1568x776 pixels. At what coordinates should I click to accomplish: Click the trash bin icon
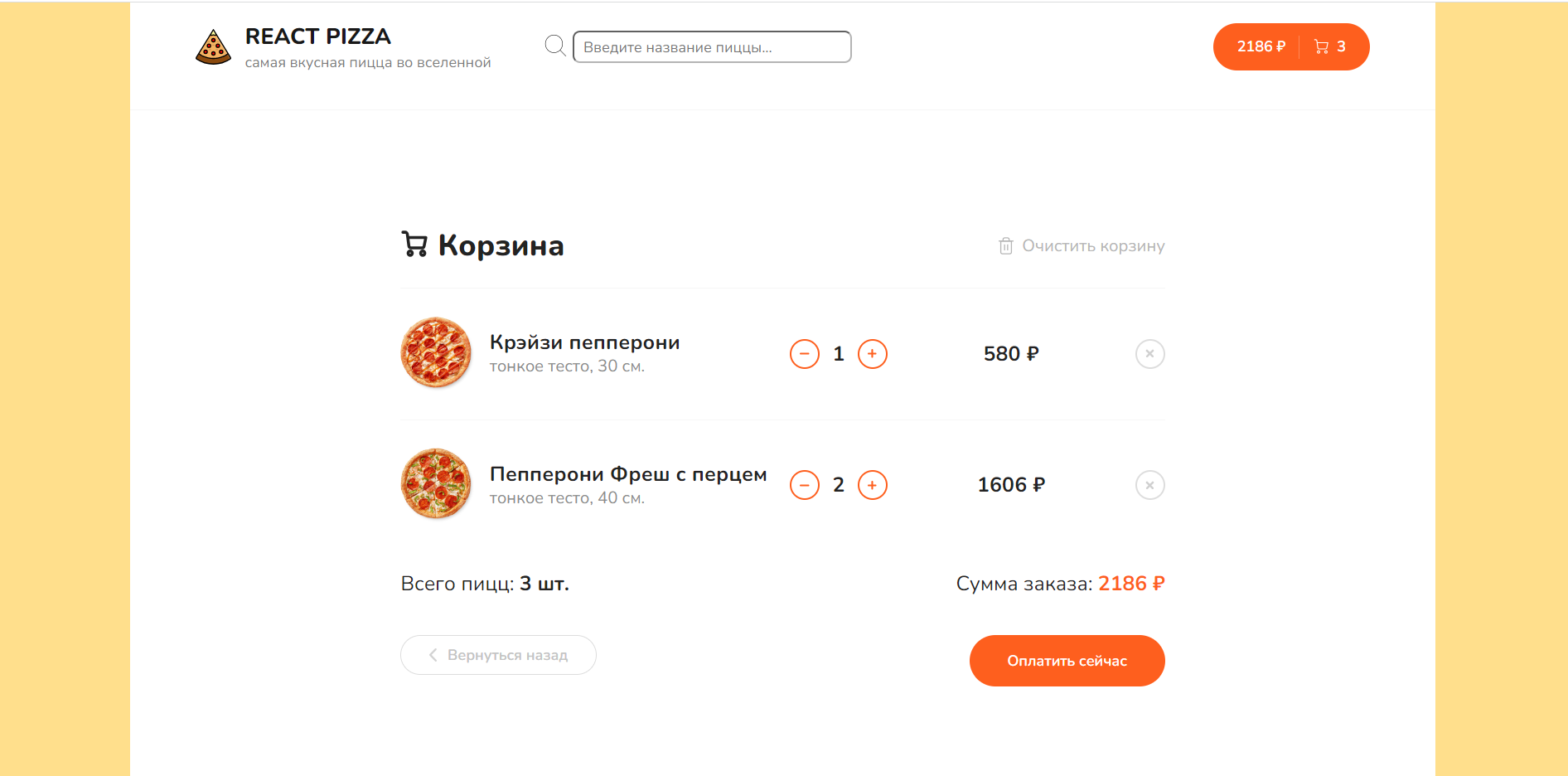tap(1006, 246)
